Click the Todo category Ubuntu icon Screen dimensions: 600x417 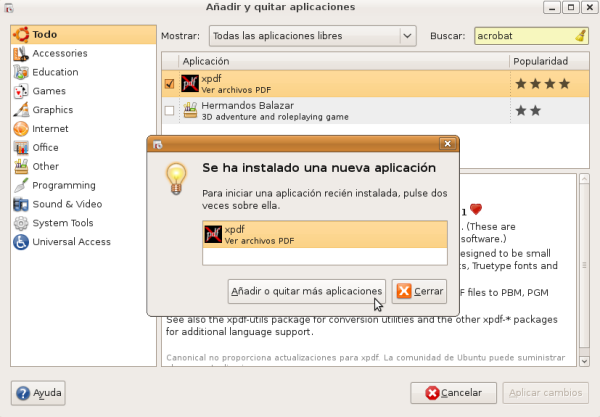20,35
